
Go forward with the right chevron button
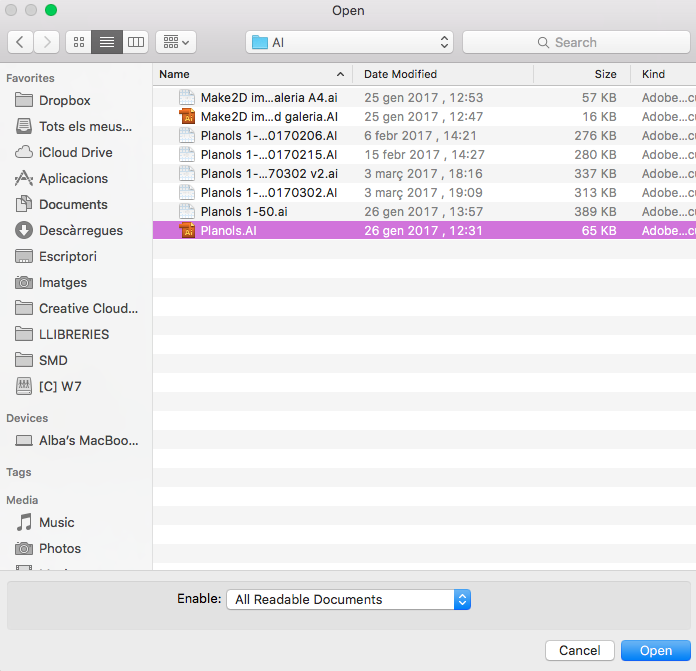47,42
